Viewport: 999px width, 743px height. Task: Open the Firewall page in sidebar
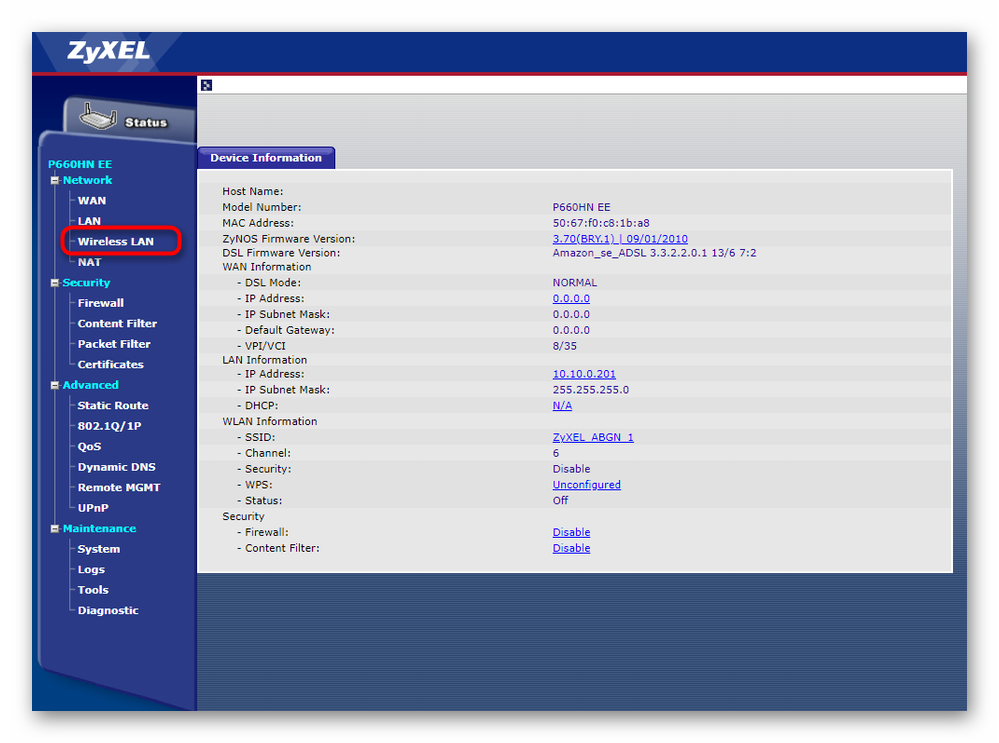point(101,303)
